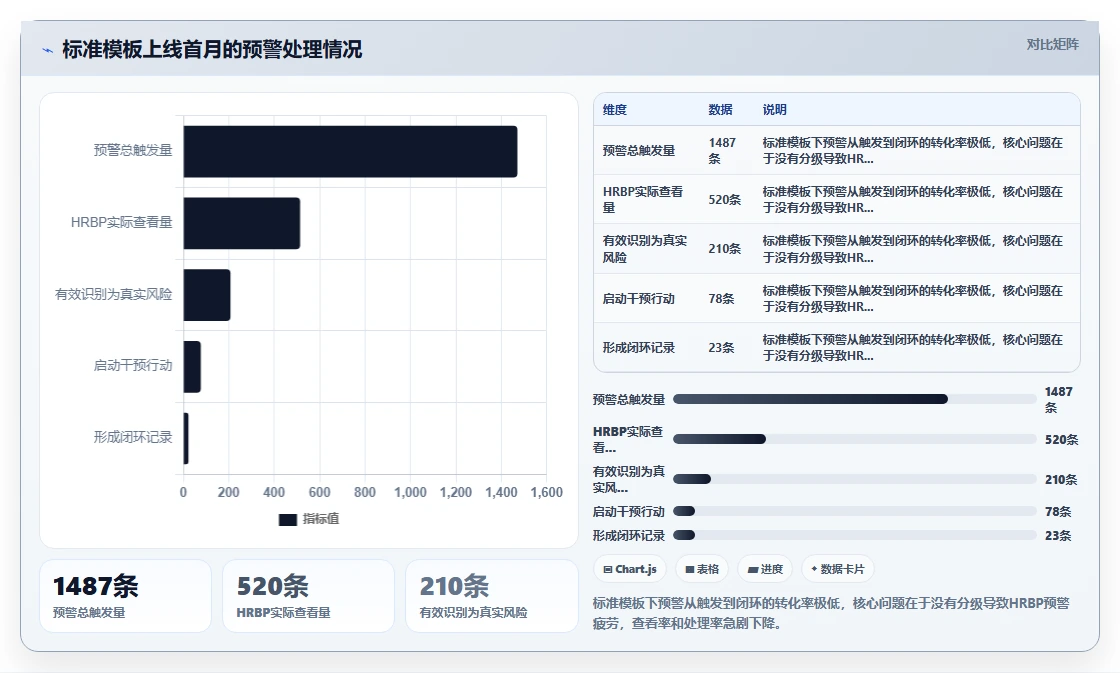Select the 进度 tag chip
The image size is (1120, 673).
tap(765, 569)
